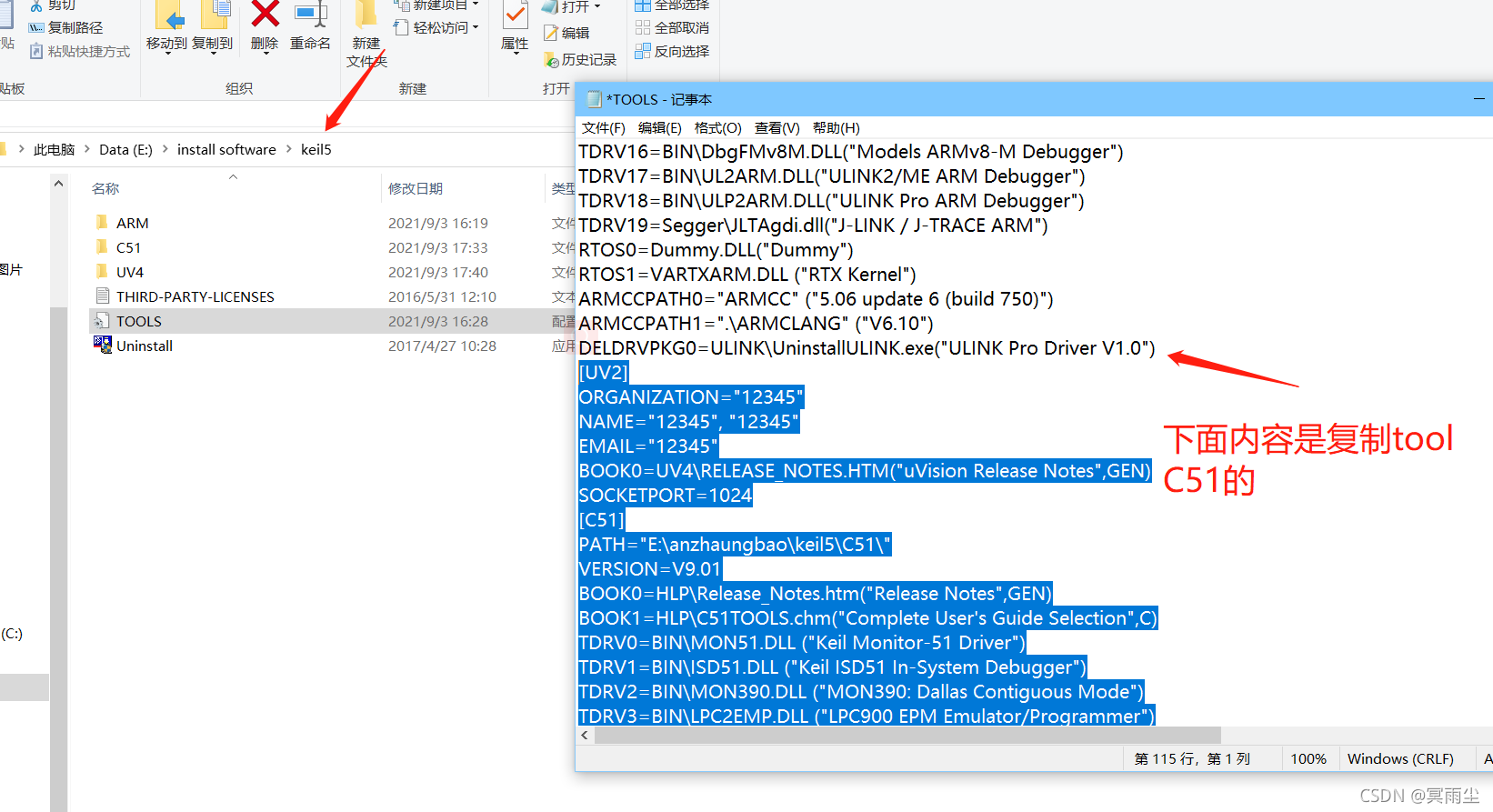
Task: Click Paste shortcut (粘贴快捷方式) button
Action: point(80,52)
